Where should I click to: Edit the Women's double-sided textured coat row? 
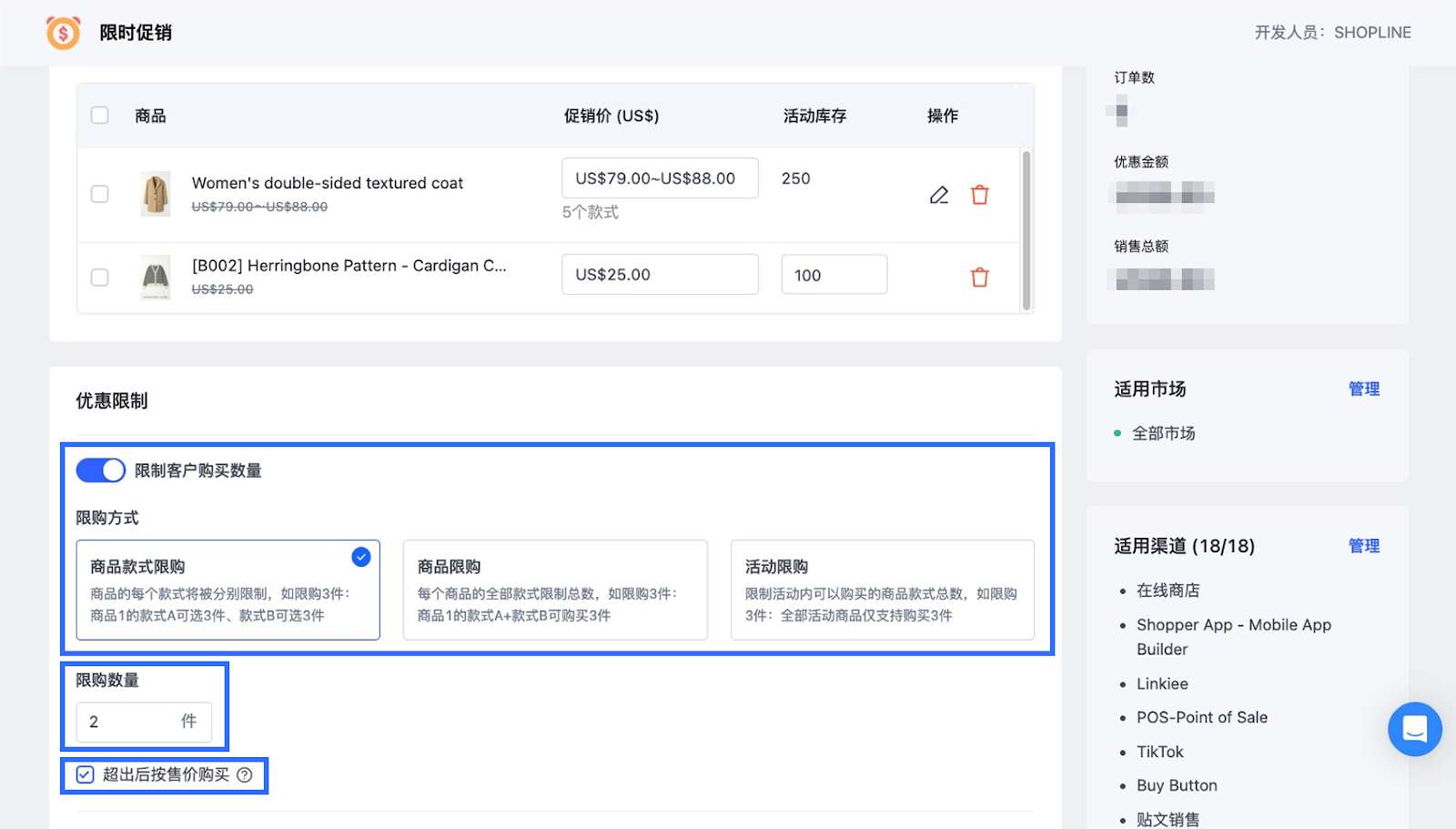(939, 195)
